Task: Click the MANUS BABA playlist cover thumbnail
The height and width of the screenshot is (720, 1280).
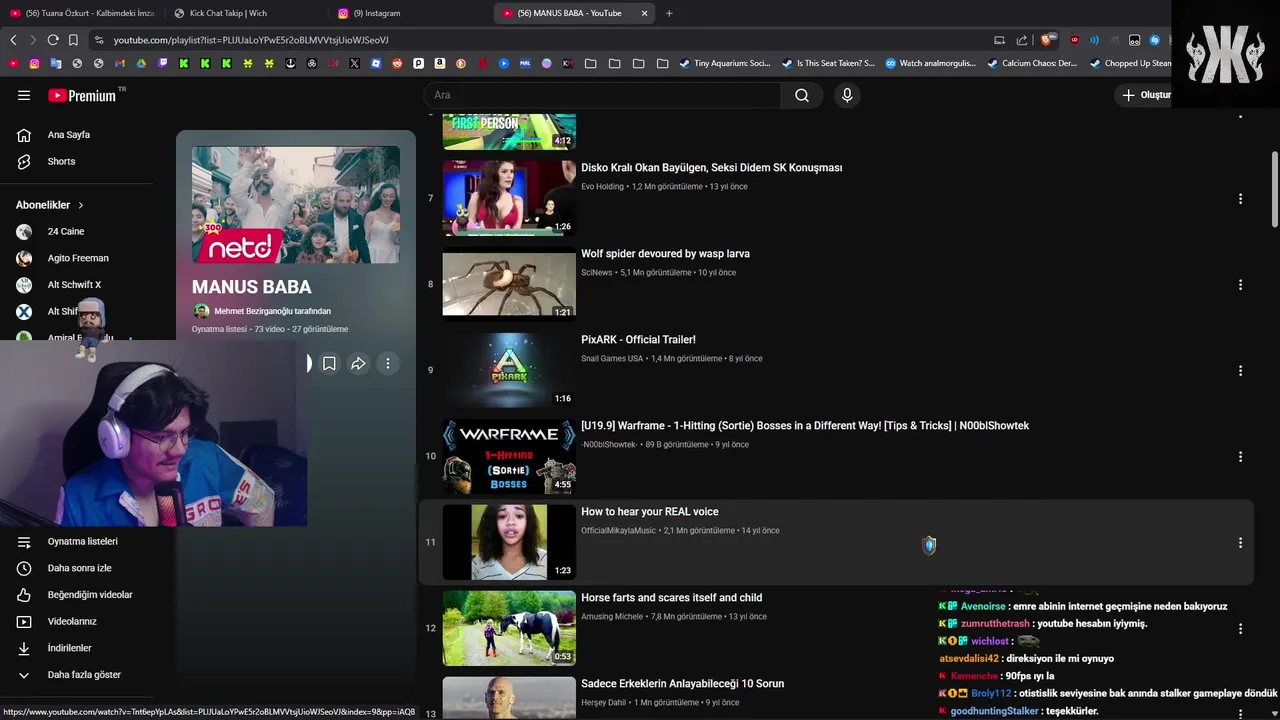Action: click(296, 205)
